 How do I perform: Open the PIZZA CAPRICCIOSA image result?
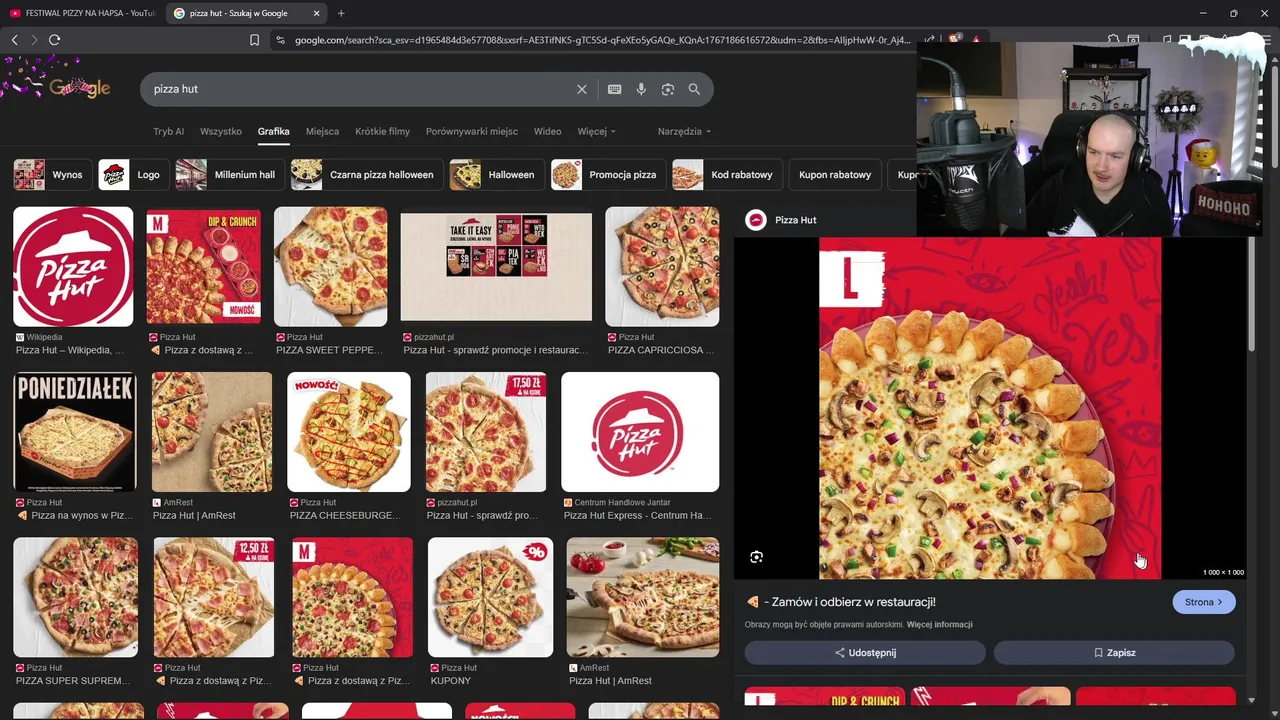(662, 267)
